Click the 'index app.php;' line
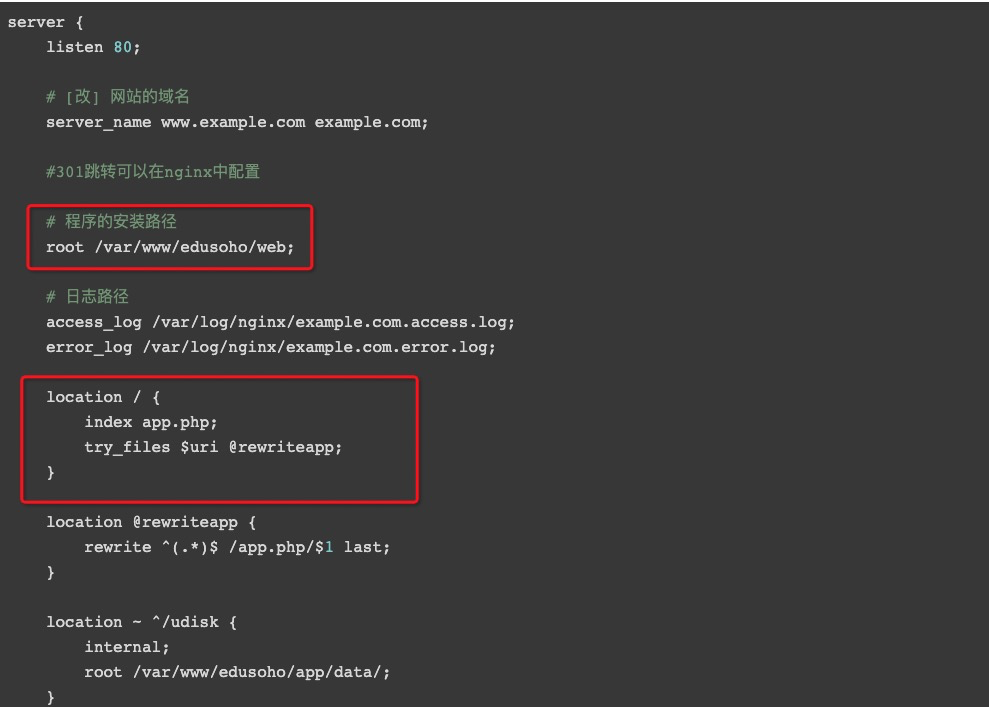Screen dimensions: 989x707 pos(151,423)
